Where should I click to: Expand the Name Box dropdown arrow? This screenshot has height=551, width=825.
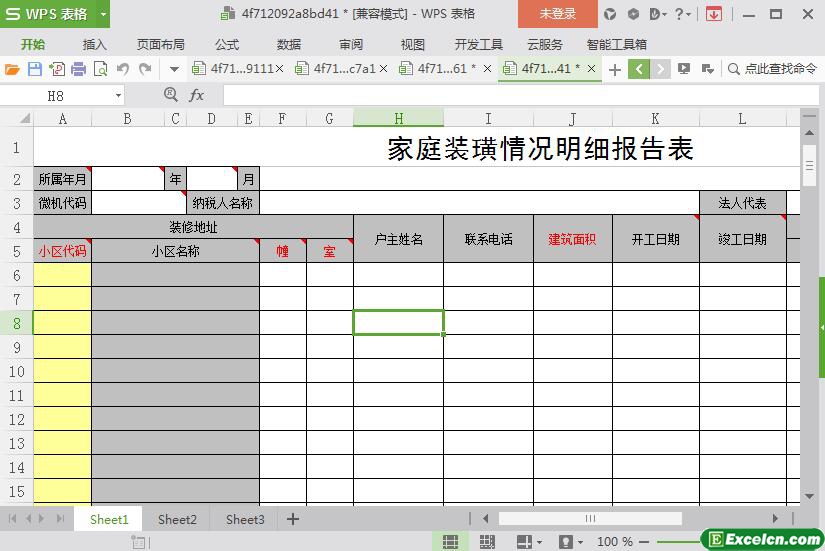click(118, 96)
